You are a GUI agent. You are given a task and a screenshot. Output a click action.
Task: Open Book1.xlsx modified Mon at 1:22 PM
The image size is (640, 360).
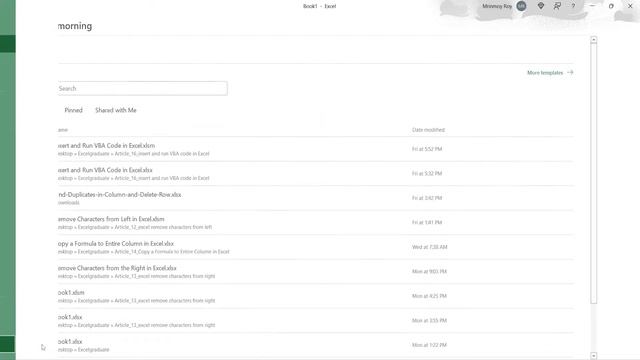click(x=315, y=345)
